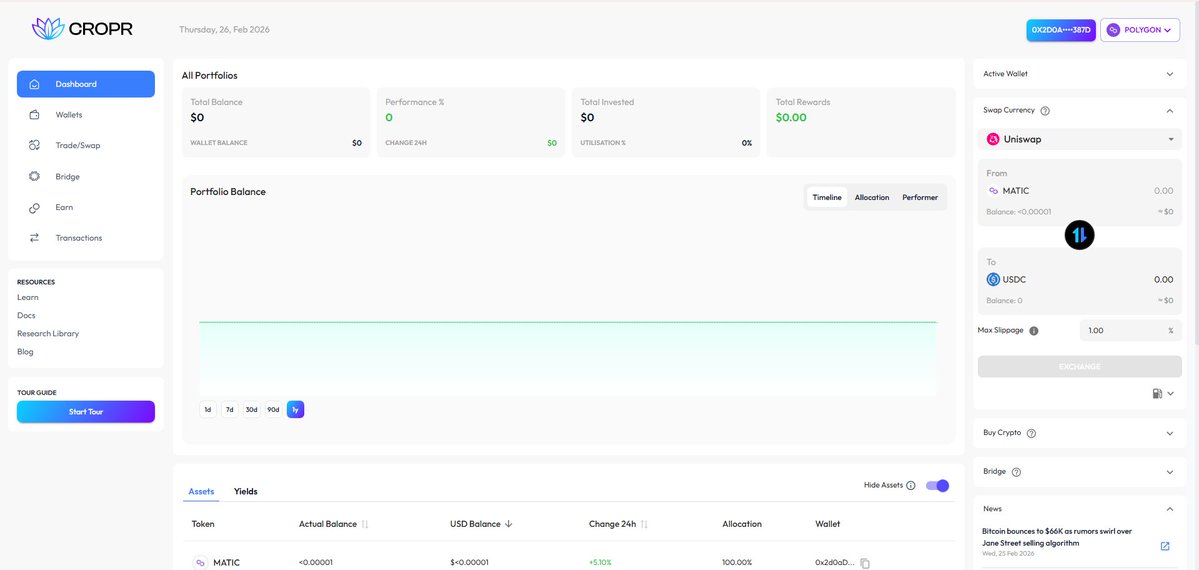Screen dimensions: 1199x570
Task: Switch to the Timeline chart tab
Action: [827, 197]
